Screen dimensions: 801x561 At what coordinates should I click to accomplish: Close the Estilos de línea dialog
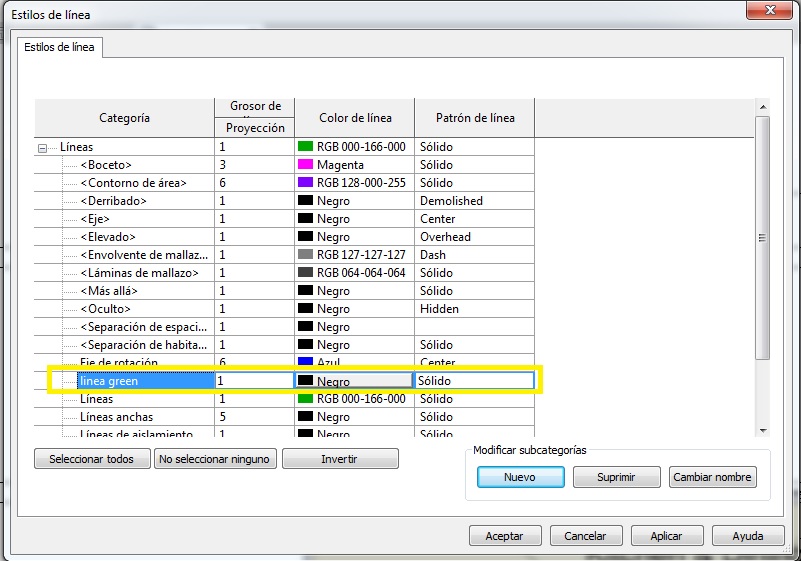(x=769, y=10)
